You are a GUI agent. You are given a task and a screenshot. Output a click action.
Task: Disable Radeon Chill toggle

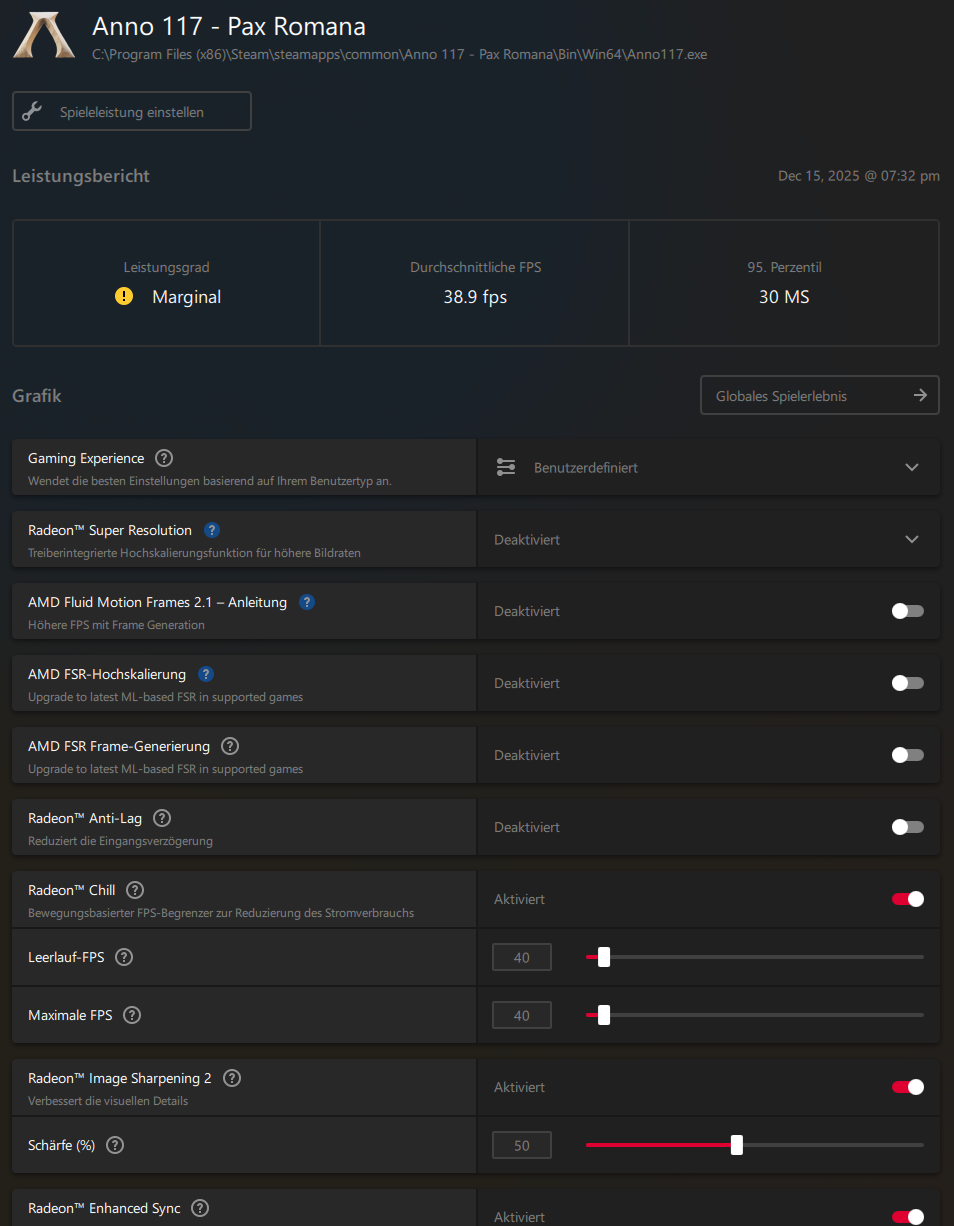[x=908, y=899]
